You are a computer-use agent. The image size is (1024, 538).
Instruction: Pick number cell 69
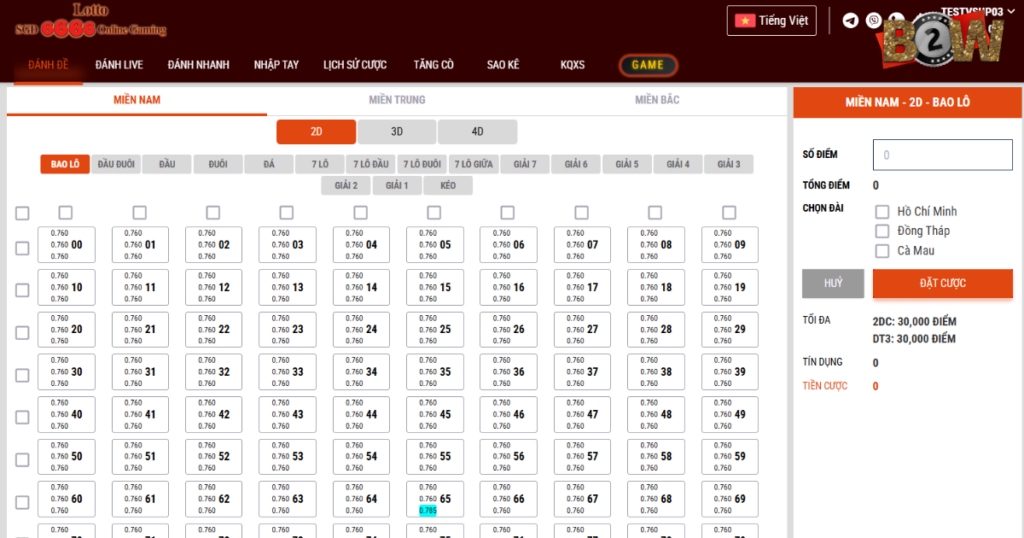click(730, 499)
